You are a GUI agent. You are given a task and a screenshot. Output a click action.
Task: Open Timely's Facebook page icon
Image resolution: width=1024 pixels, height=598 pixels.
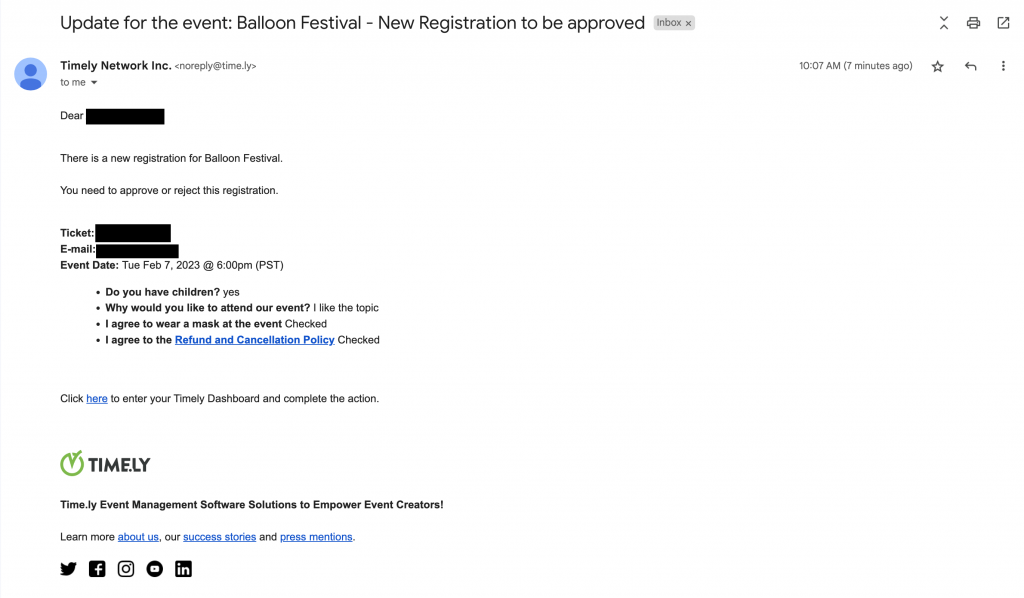(x=97, y=569)
